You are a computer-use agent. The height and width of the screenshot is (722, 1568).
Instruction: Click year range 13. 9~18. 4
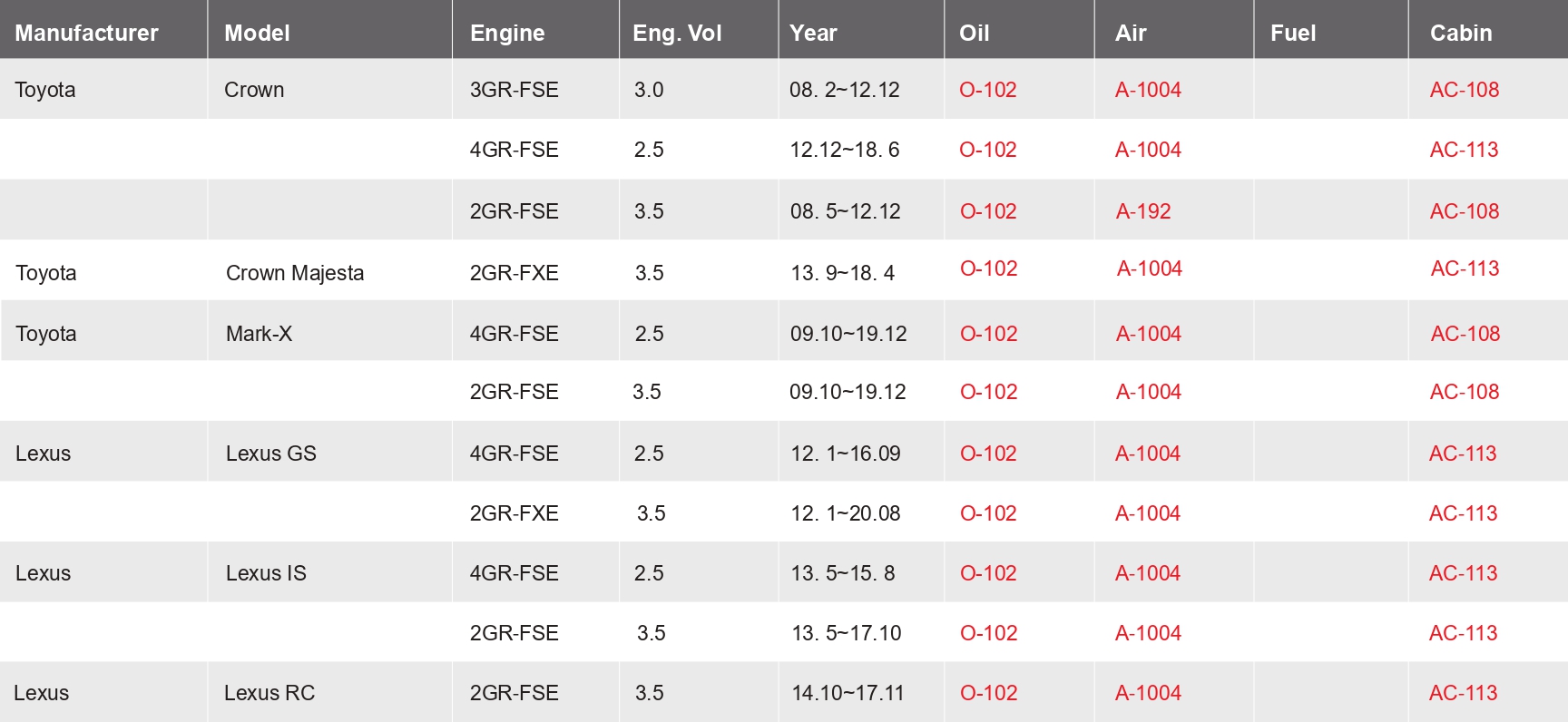(843, 273)
